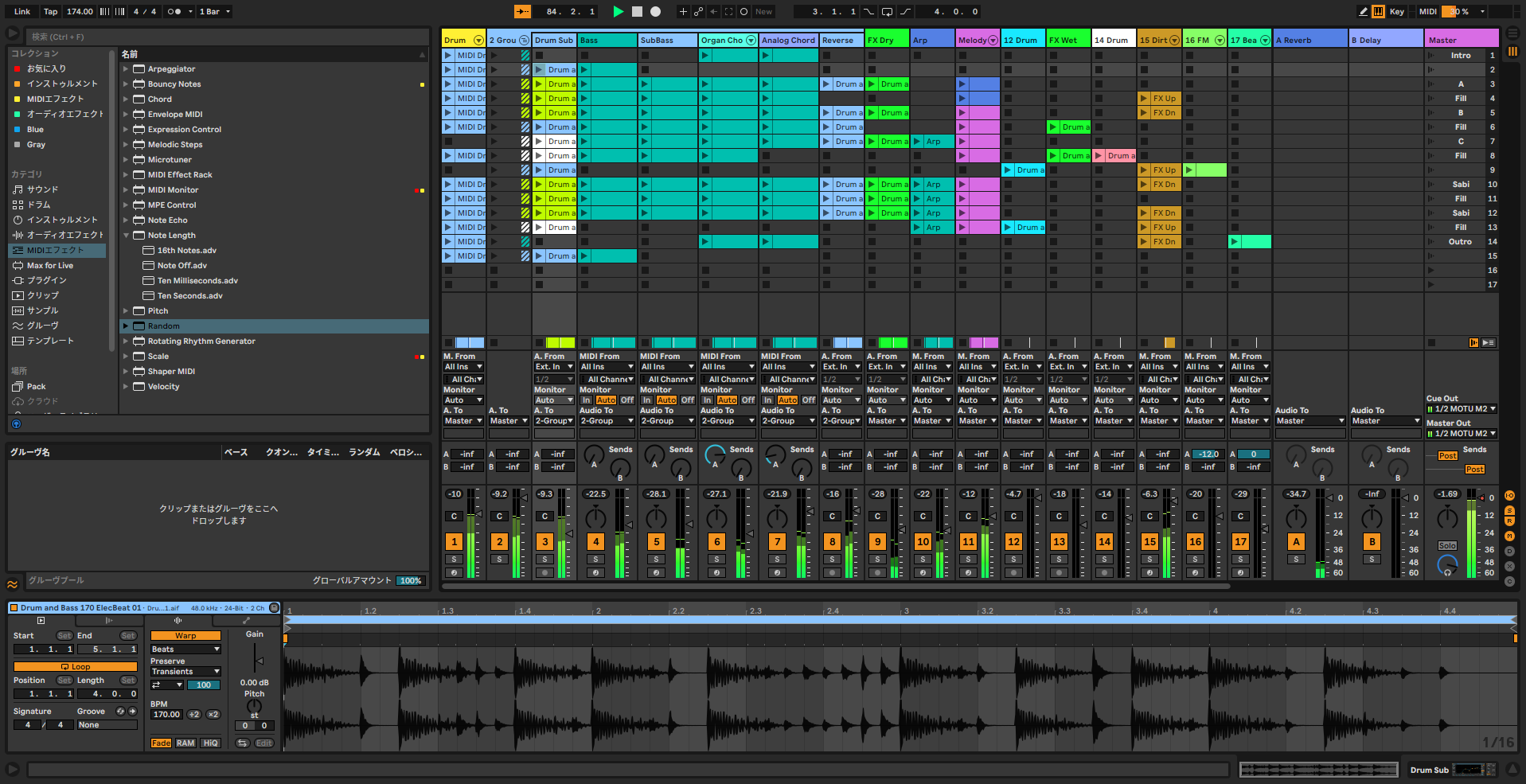1526x784 pixels.
Task: Enable HiQ for the loaded sample
Action: coord(209,743)
